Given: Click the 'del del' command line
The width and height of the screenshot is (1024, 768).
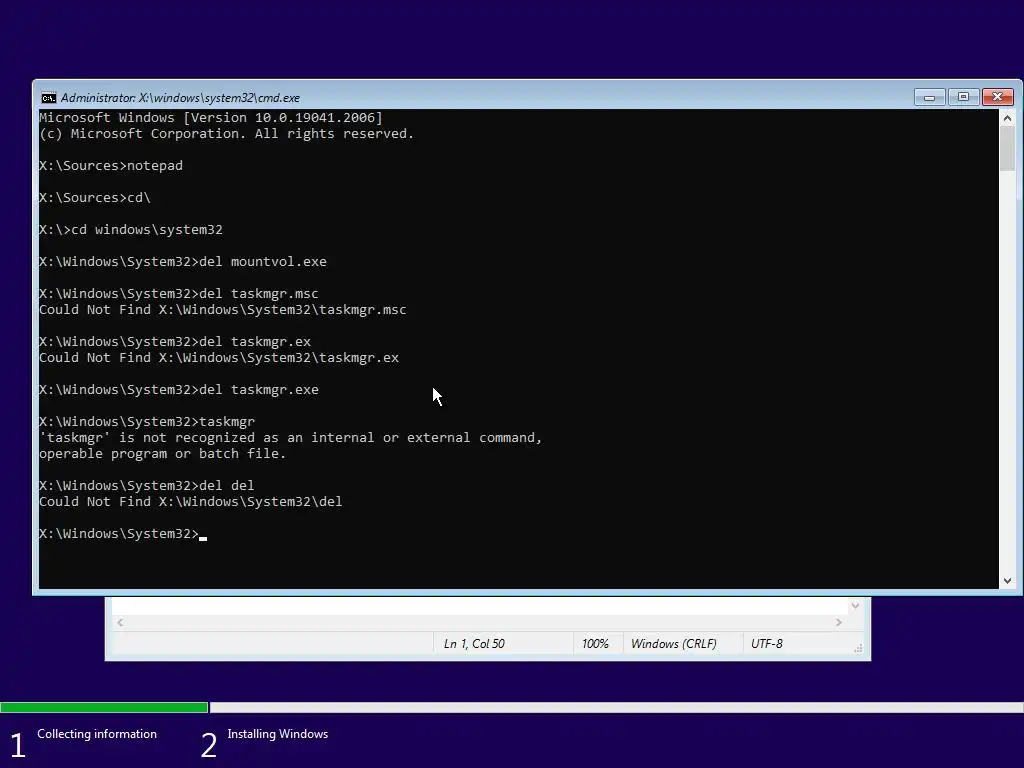Looking at the screenshot, I should 147,486.
